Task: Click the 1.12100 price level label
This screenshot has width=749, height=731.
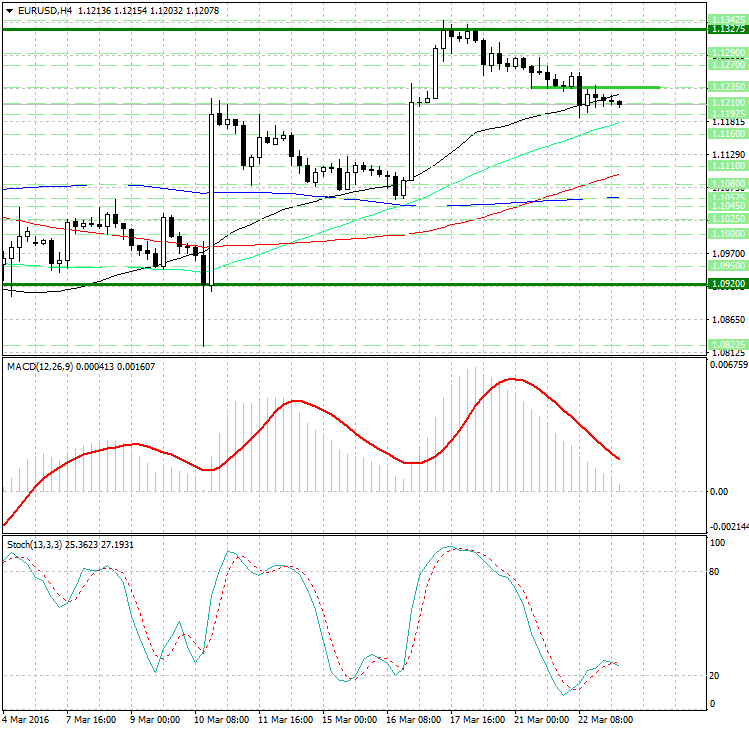Action: [x=728, y=102]
